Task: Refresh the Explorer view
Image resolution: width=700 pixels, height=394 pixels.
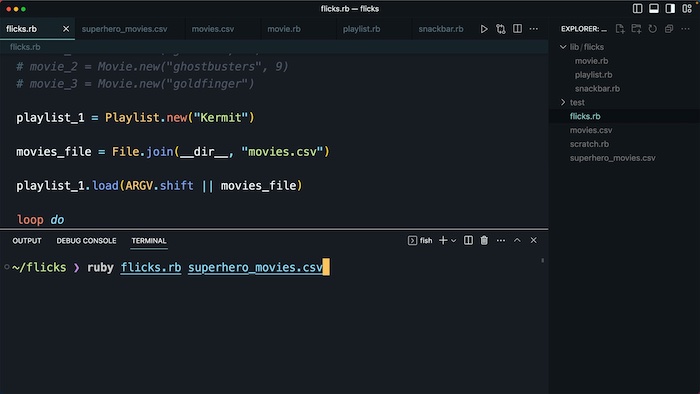Action: click(653, 29)
